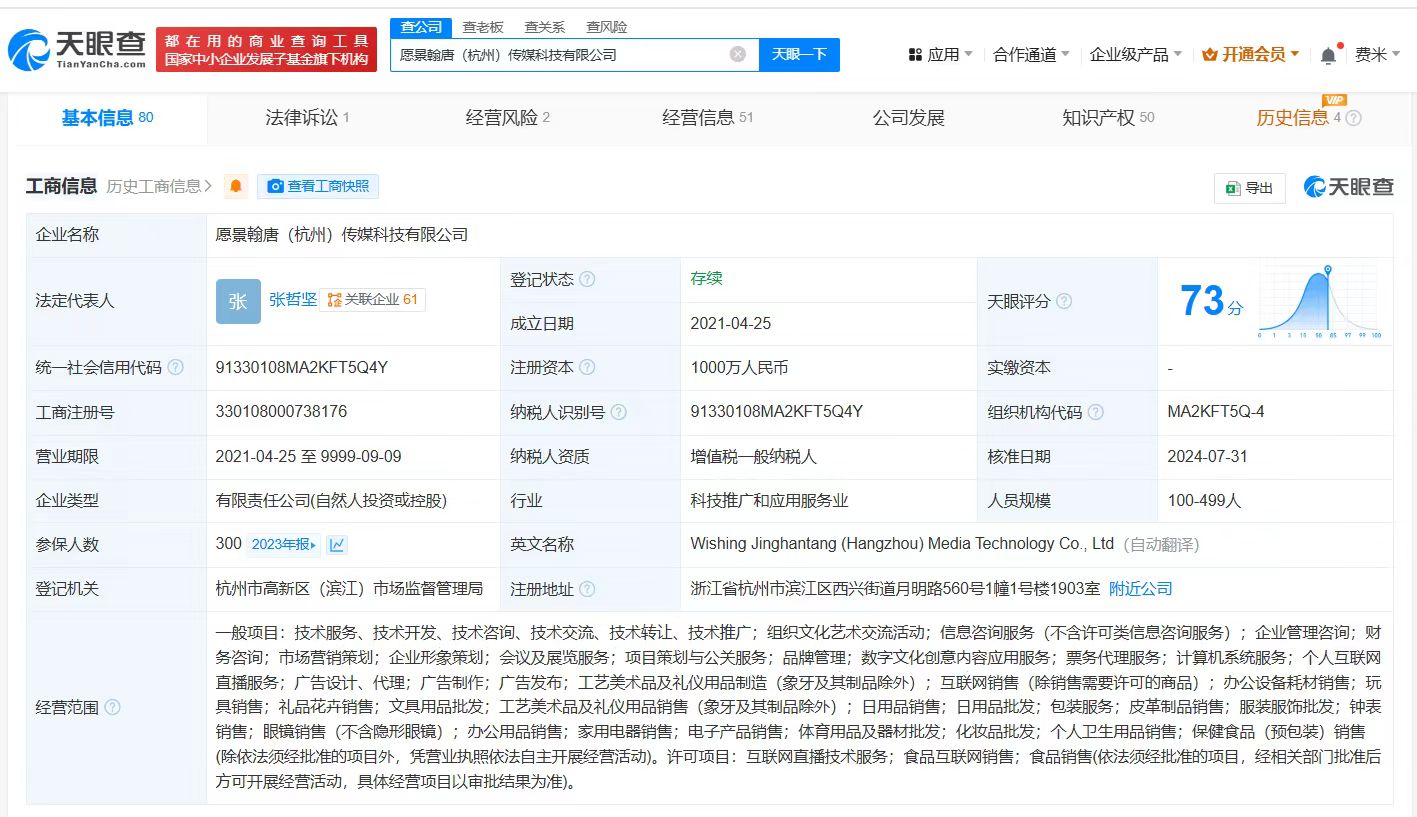Click the 科技推广和应用服务业 industry value
The height and width of the screenshot is (817, 1417).
[769, 500]
